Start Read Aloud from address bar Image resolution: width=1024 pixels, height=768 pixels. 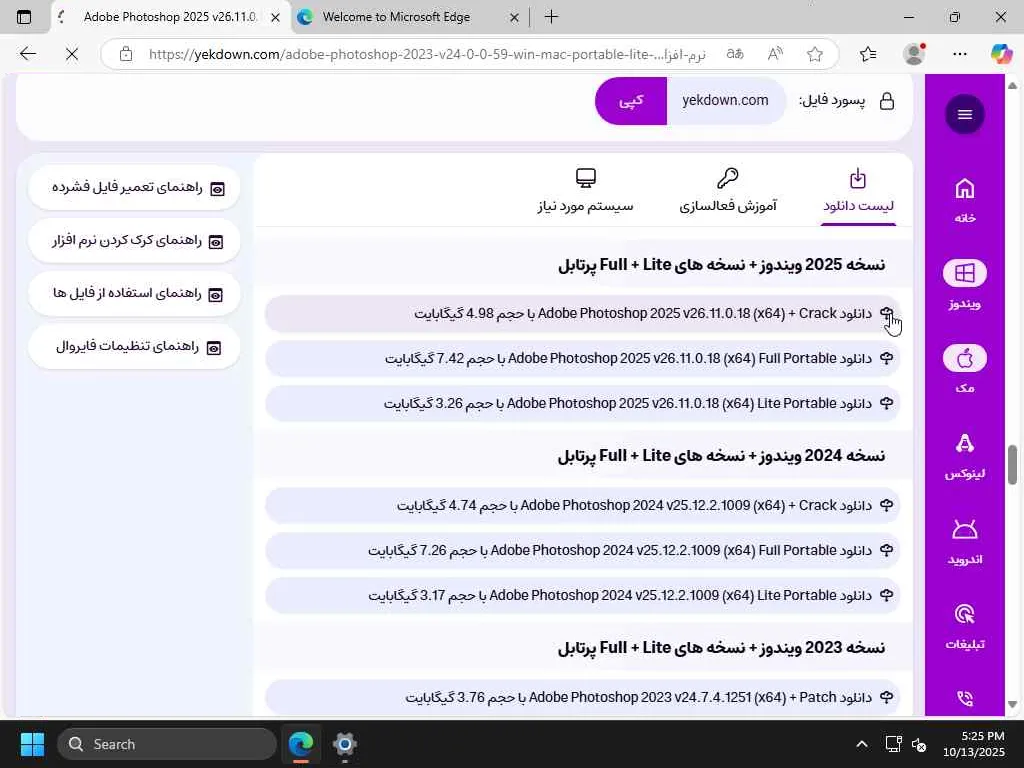tap(775, 54)
